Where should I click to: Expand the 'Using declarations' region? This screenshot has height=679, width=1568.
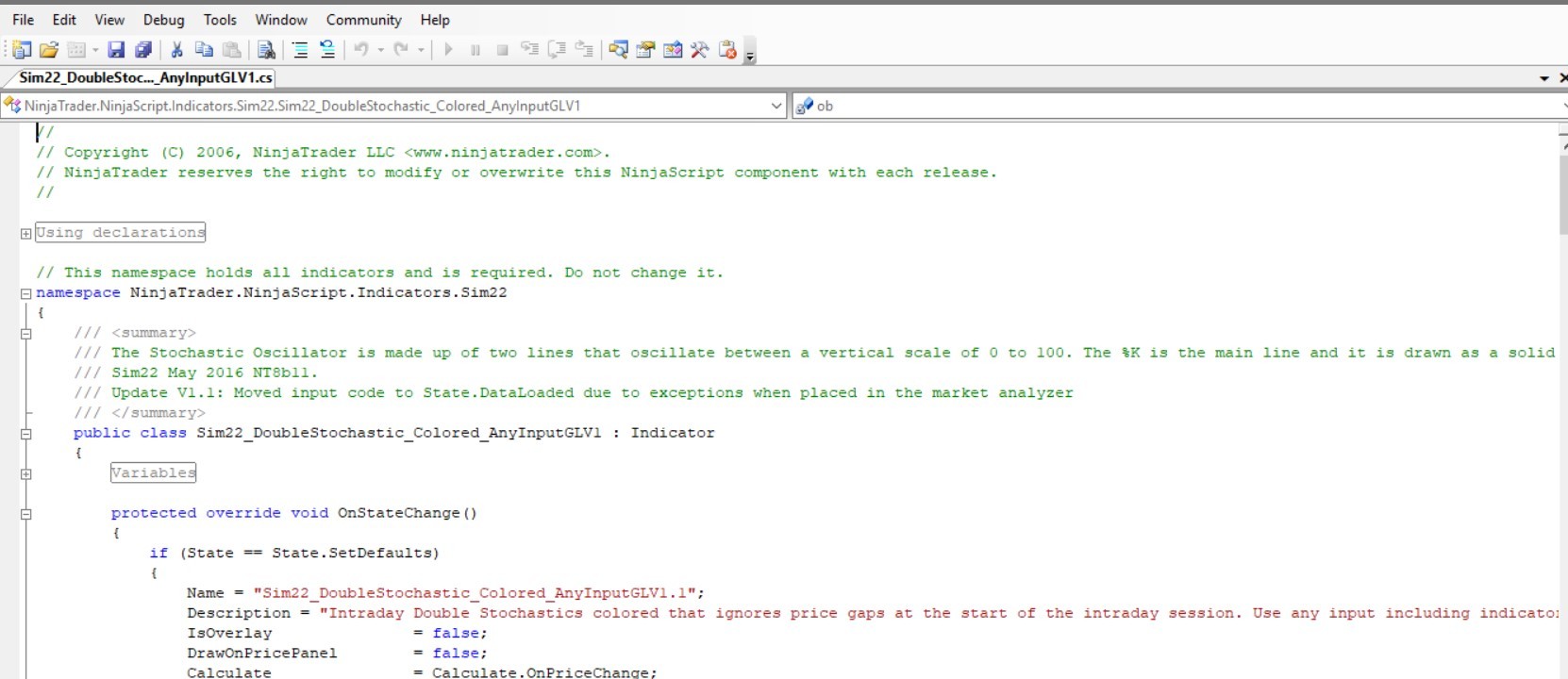click(25, 233)
